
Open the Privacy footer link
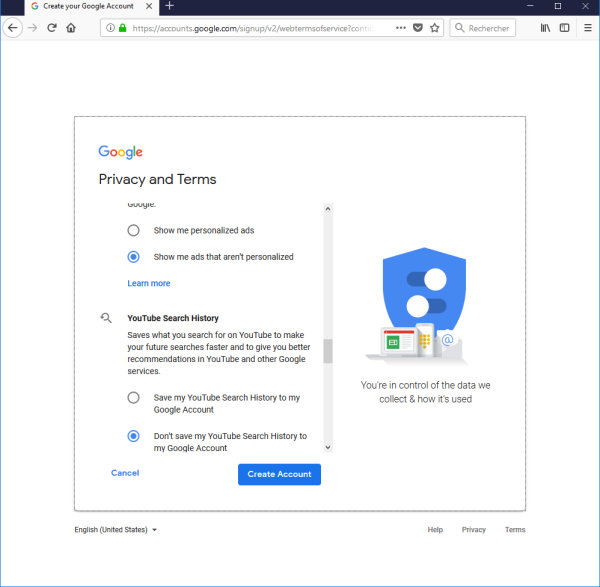(474, 530)
